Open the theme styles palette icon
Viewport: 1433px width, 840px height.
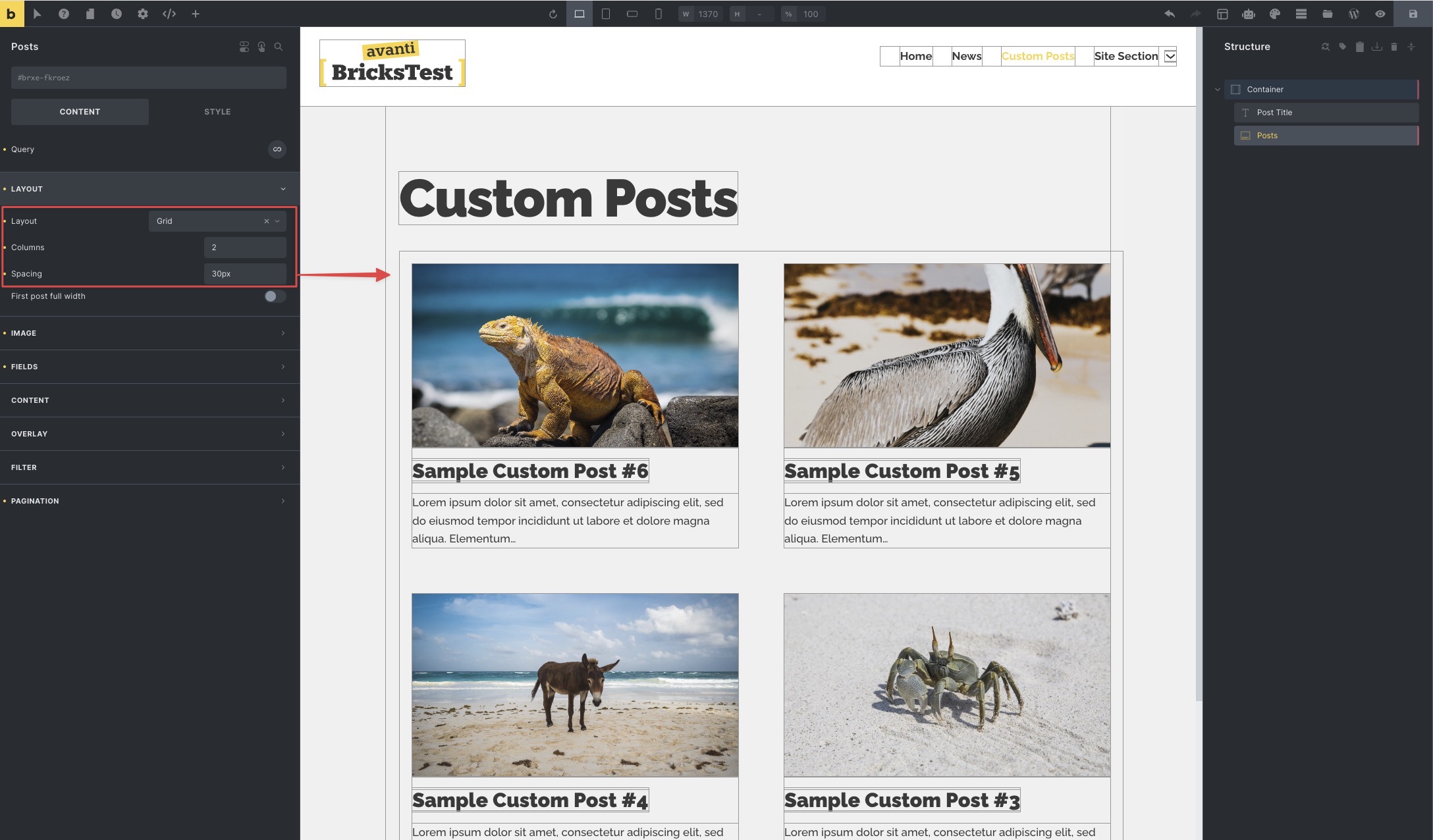pyautogui.click(x=1275, y=14)
